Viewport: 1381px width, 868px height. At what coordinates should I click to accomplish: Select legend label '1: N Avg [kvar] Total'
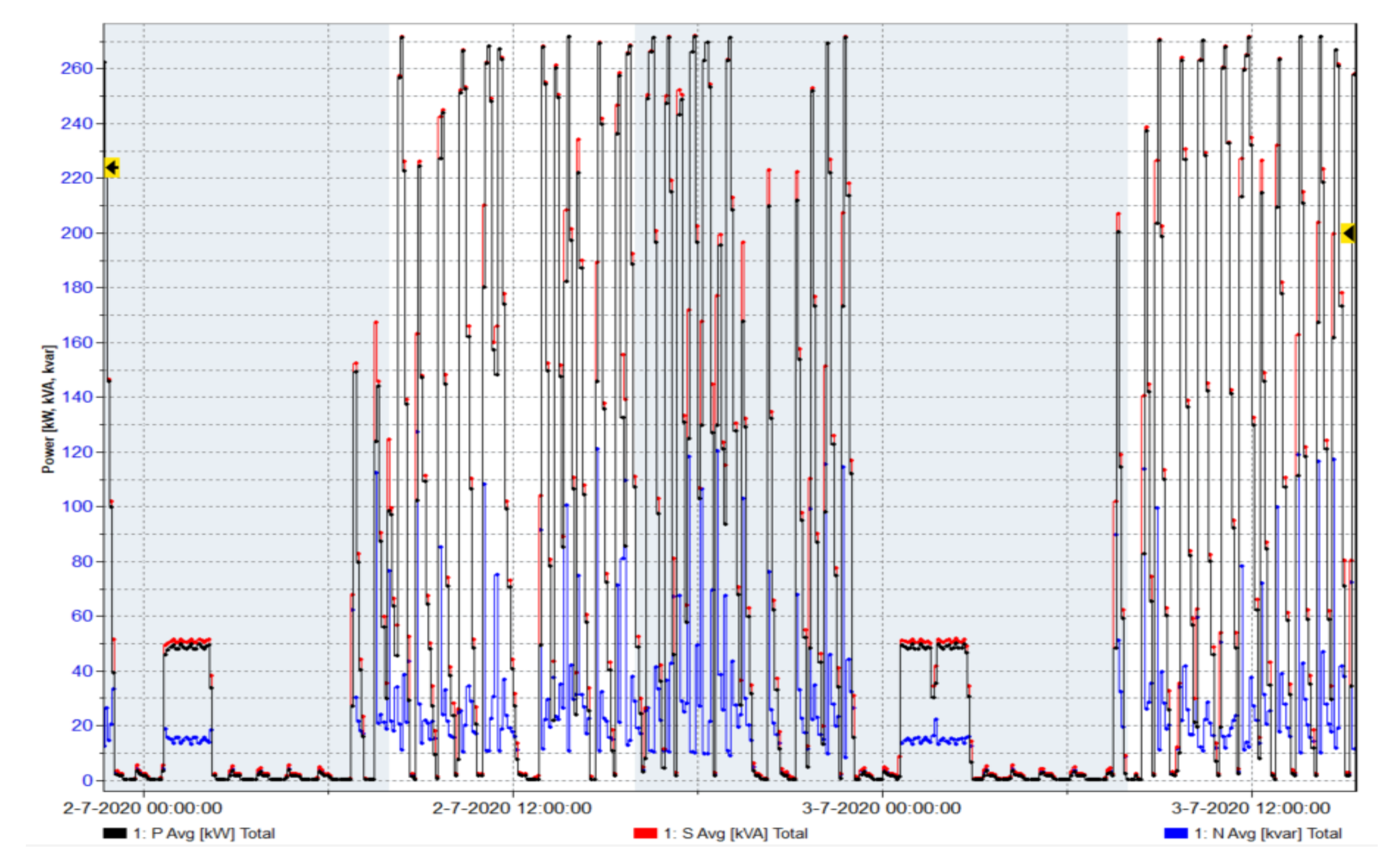(x=1267, y=833)
